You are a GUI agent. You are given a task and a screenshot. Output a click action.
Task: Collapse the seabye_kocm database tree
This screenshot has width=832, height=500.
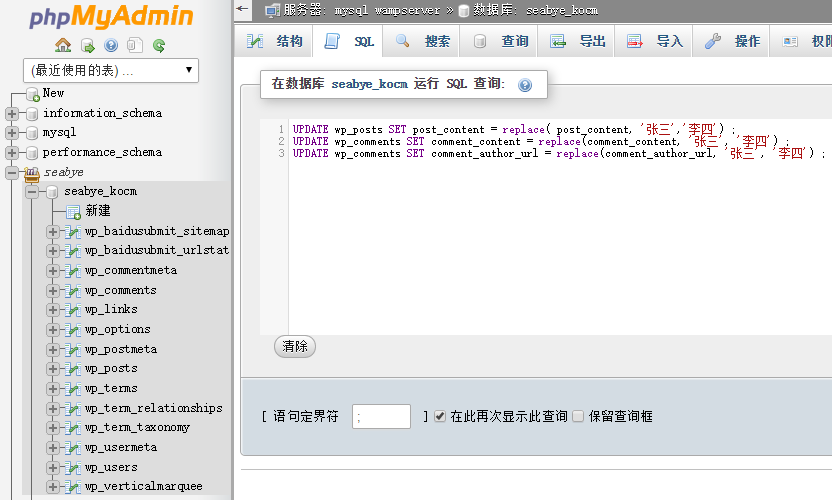click(32, 191)
